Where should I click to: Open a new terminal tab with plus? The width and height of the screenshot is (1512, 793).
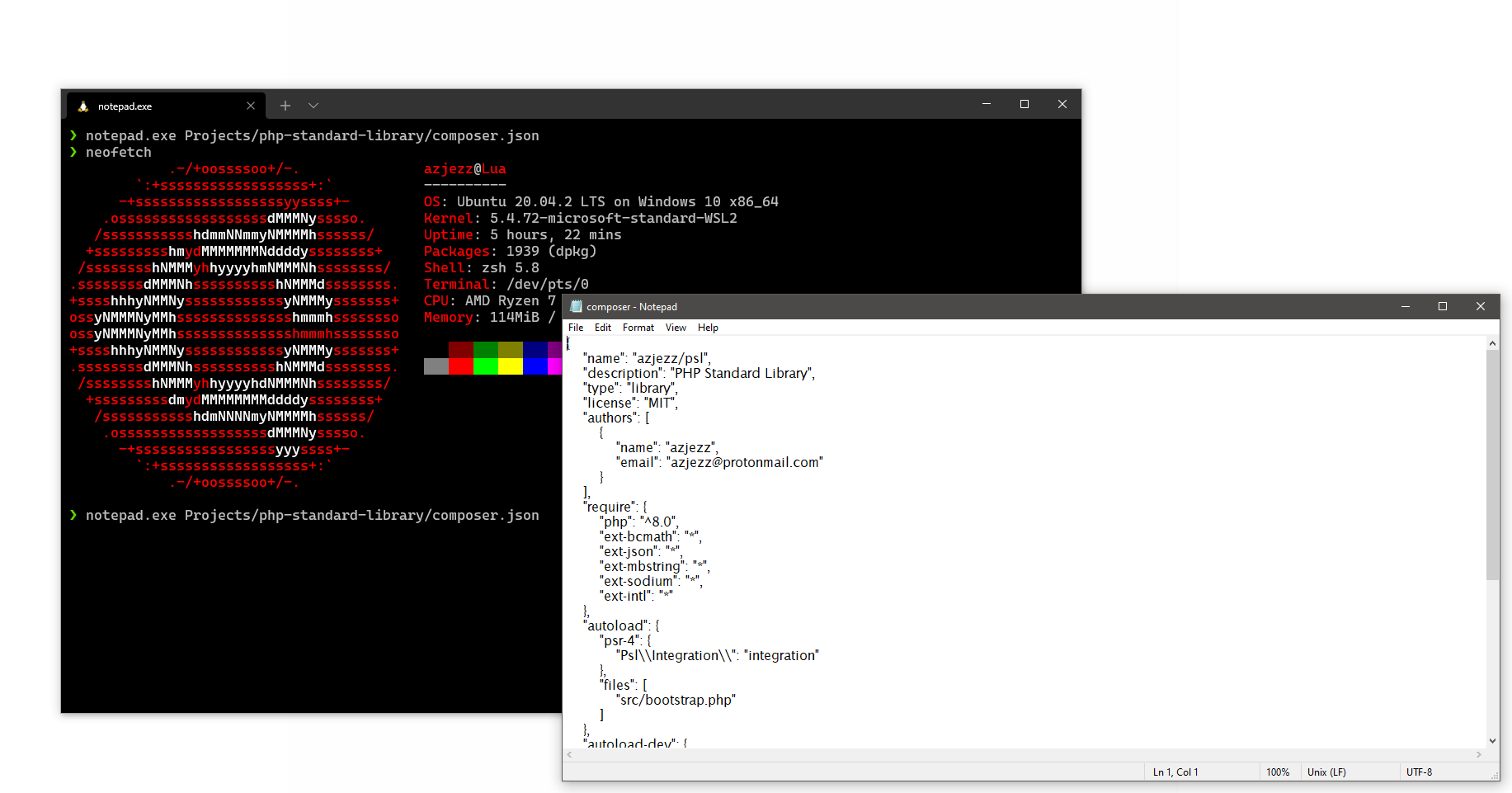(285, 106)
